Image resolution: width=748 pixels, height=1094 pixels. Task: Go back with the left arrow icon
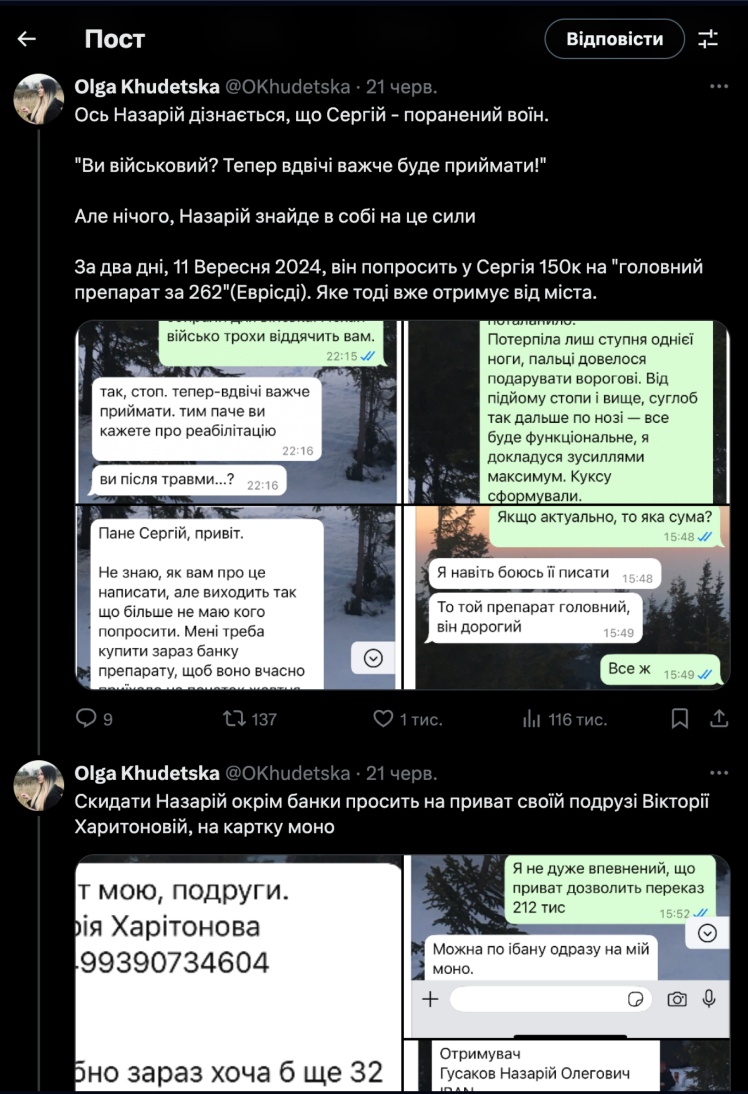(x=27, y=39)
